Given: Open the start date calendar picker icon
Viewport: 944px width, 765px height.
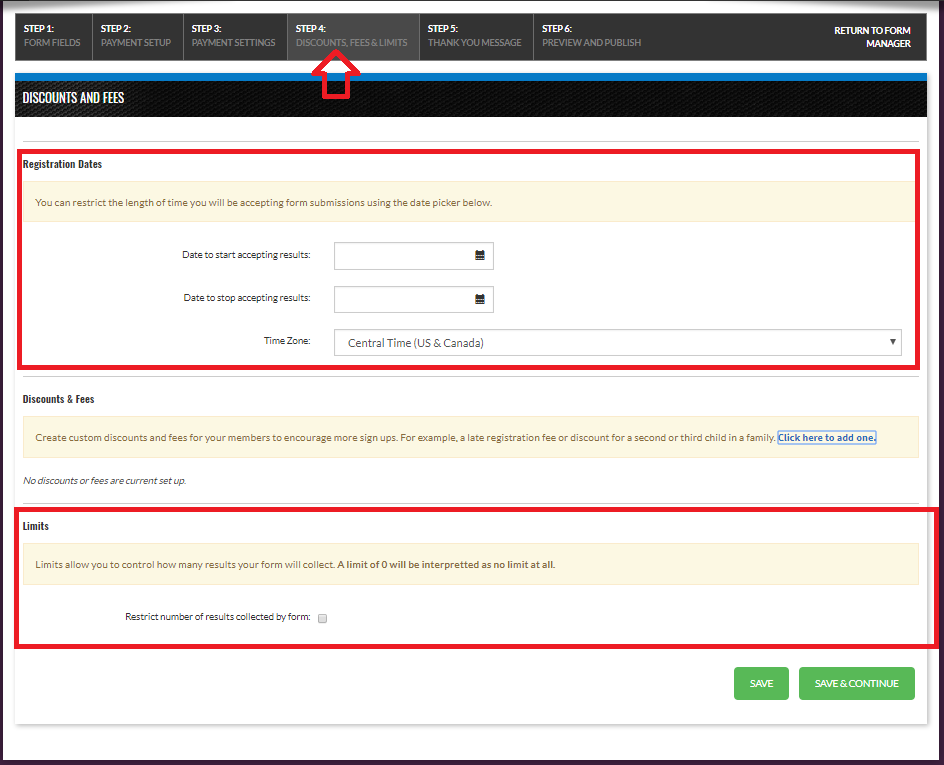Looking at the screenshot, I should [480, 256].
